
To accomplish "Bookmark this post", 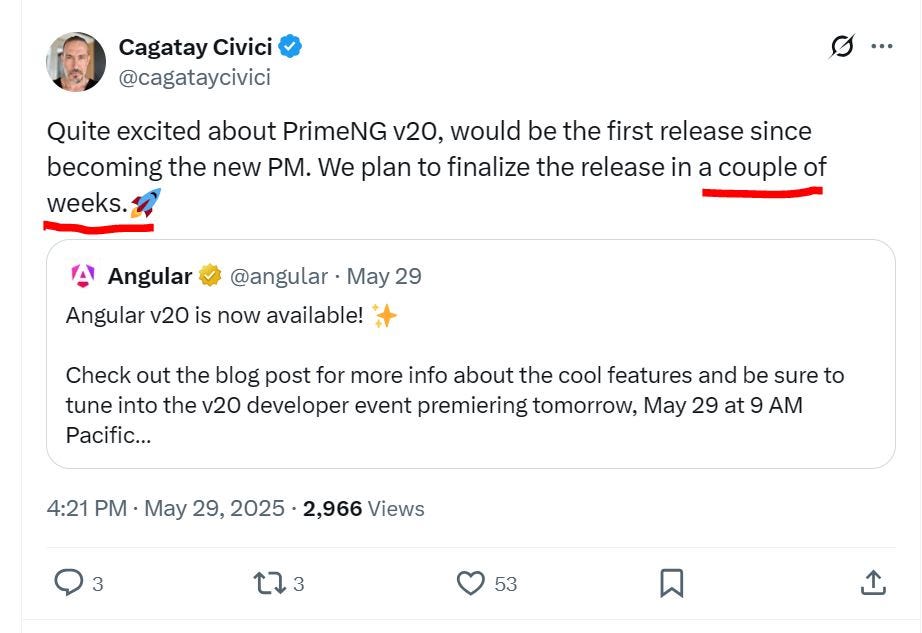I will pyautogui.click(x=672, y=583).
